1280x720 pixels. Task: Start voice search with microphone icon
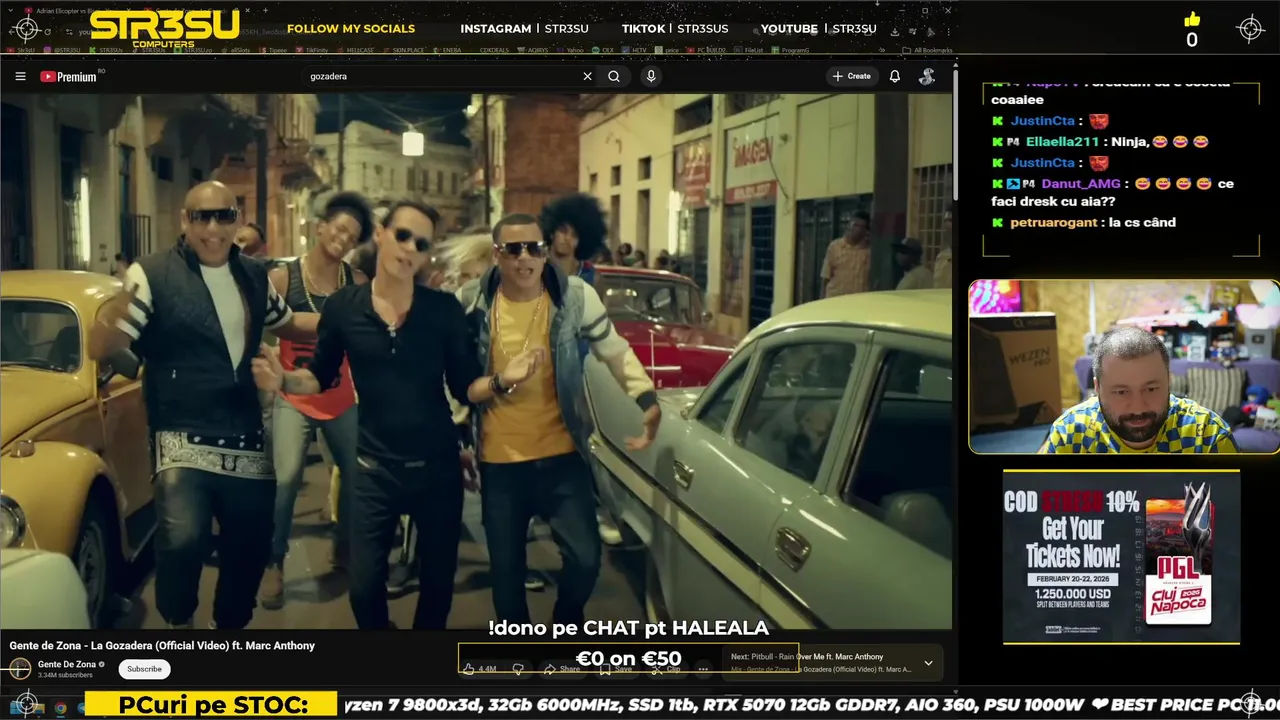tap(651, 76)
